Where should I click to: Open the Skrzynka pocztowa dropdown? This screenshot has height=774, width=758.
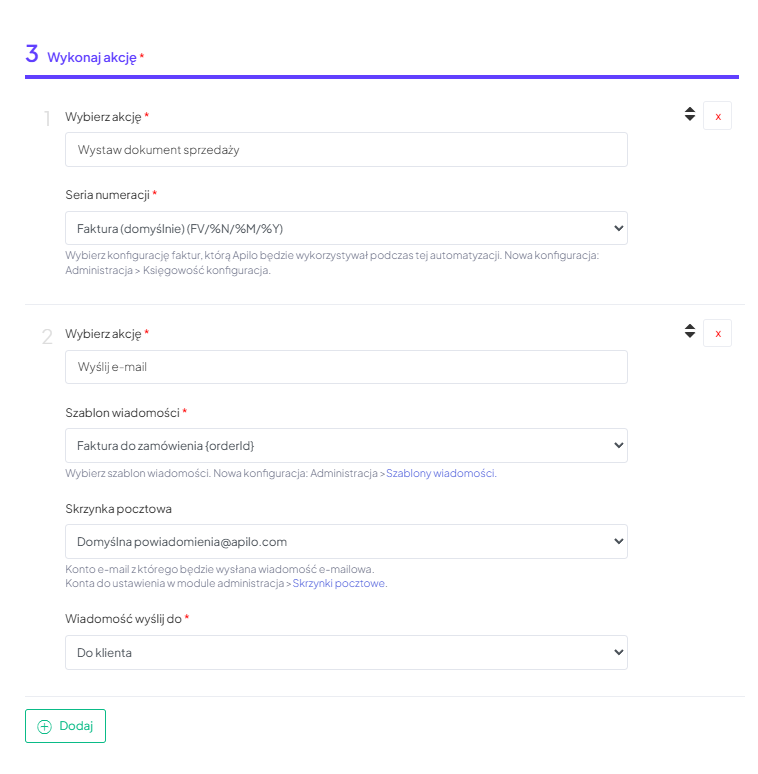coord(346,542)
